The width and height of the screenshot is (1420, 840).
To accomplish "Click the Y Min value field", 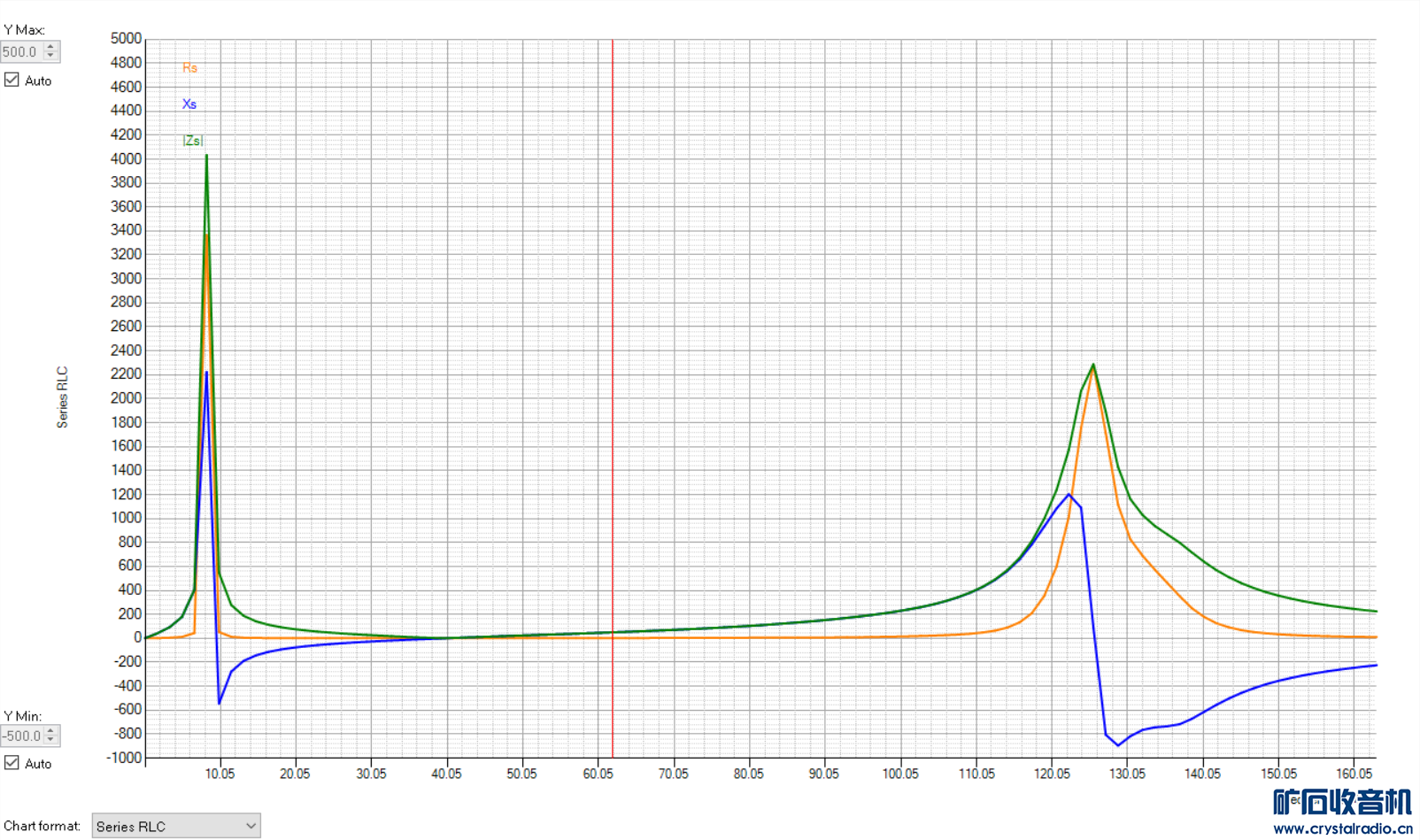I will (x=21, y=736).
